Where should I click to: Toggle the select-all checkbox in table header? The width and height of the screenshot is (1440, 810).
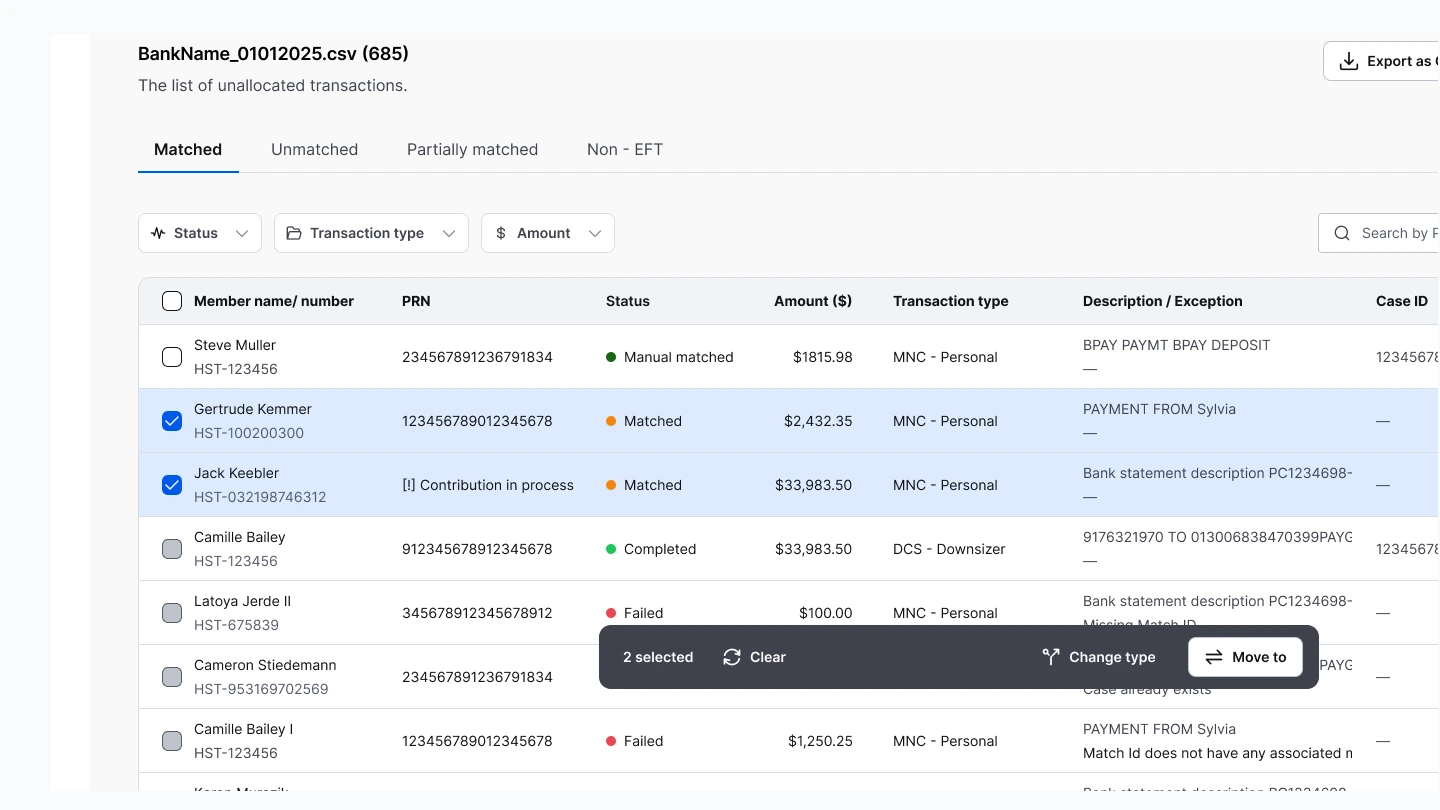pyautogui.click(x=172, y=301)
